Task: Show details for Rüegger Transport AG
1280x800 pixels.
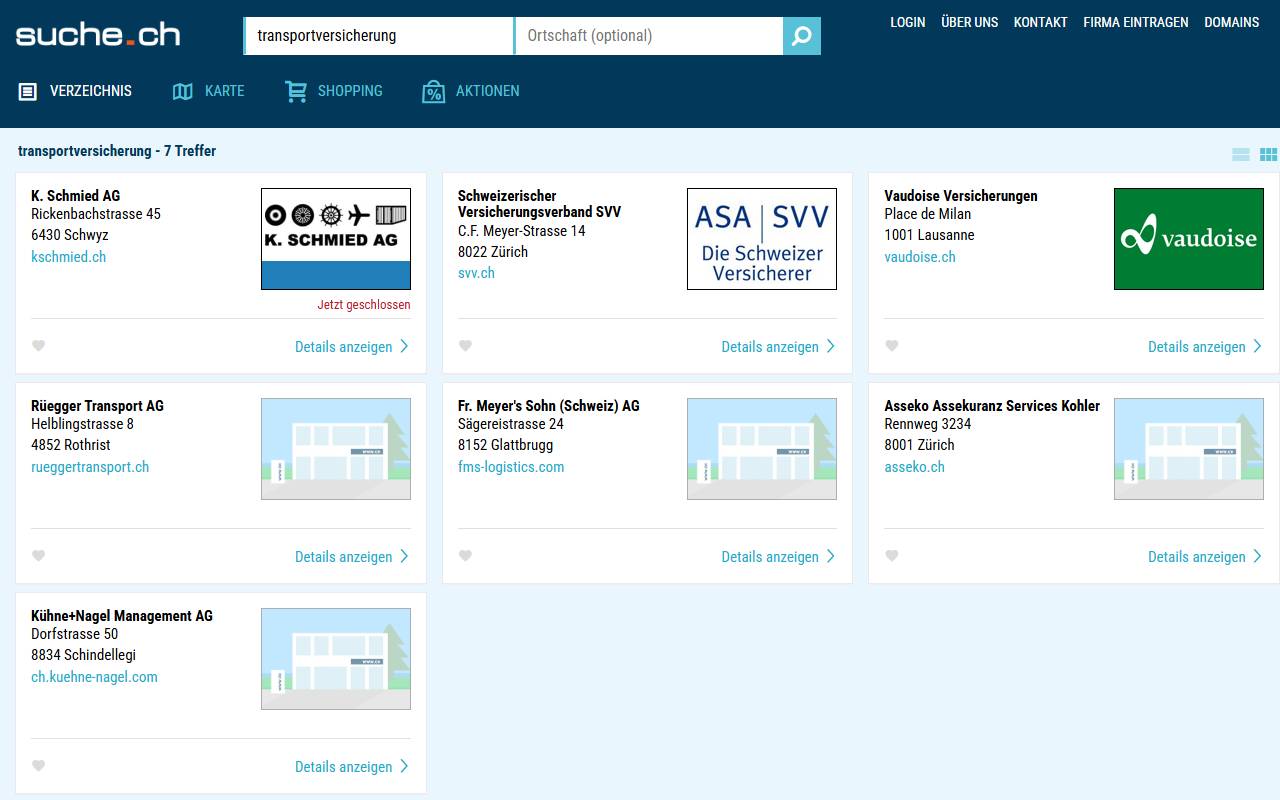Action: click(x=352, y=557)
